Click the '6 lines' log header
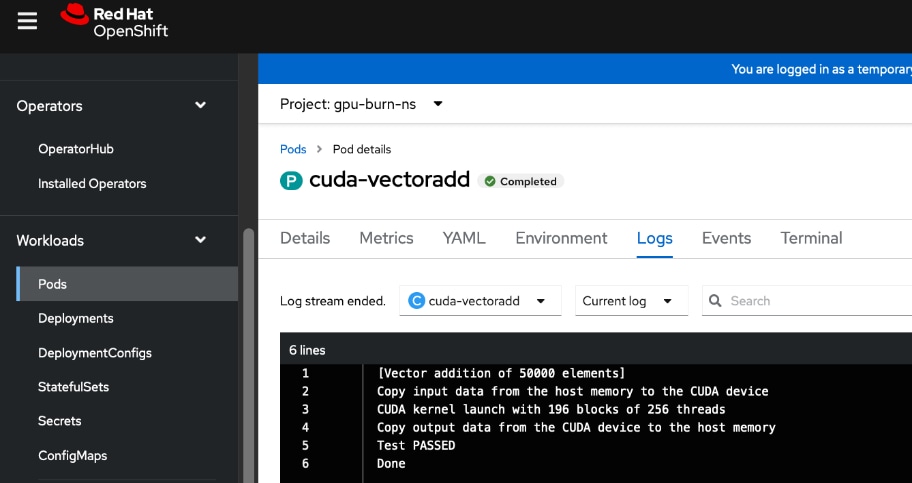 (x=307, y=350)
